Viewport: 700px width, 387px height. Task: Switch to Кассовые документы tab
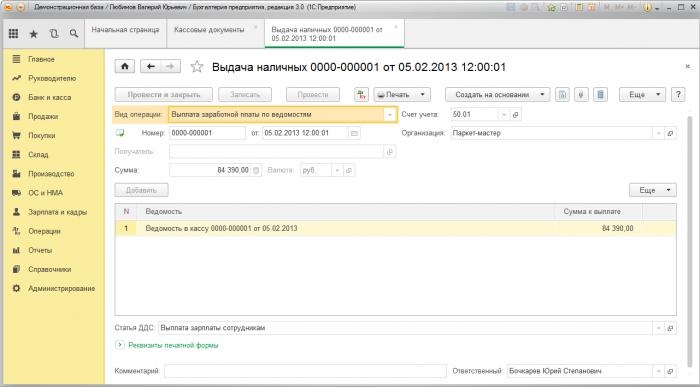coord(209,30)
